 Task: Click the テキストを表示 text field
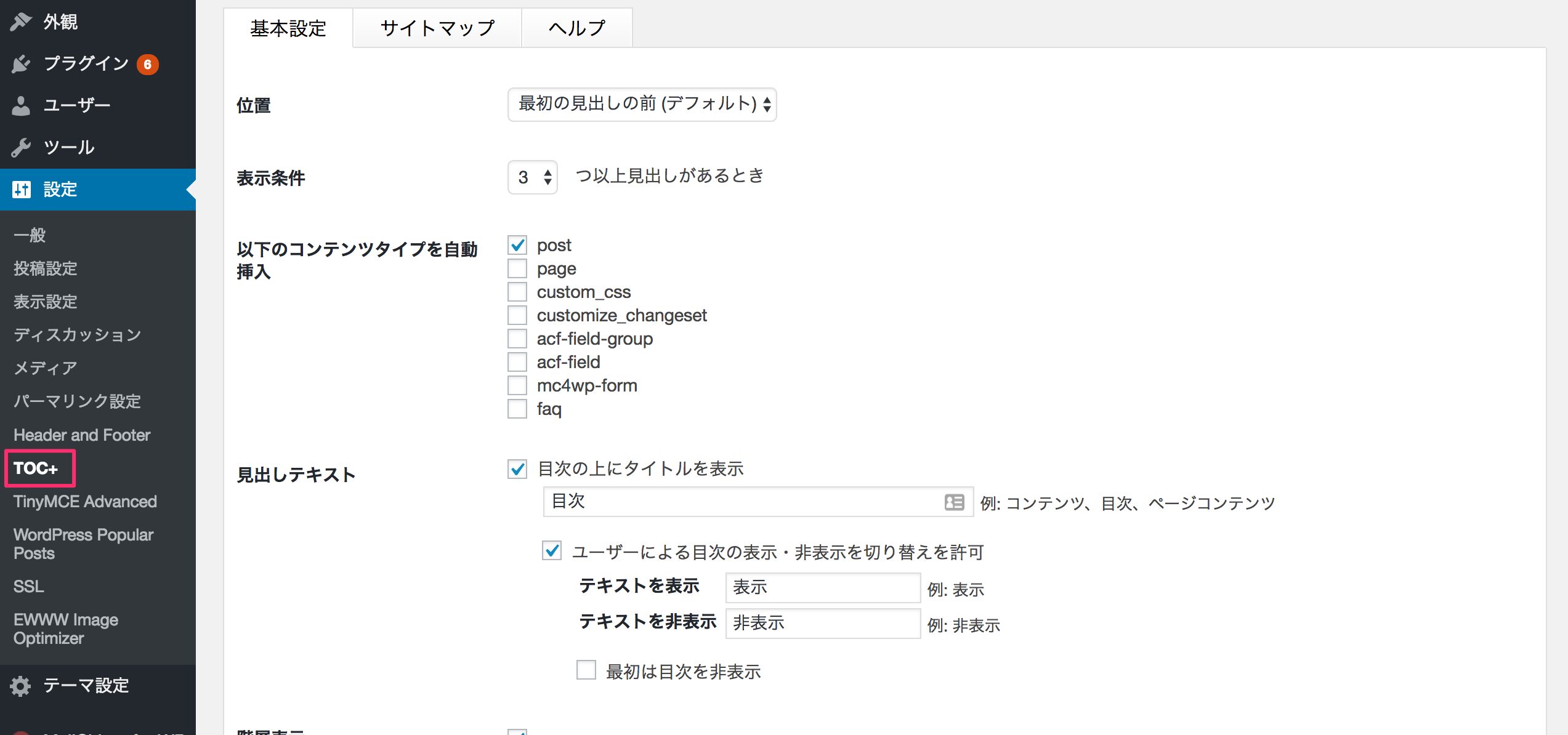coord(822,587)
